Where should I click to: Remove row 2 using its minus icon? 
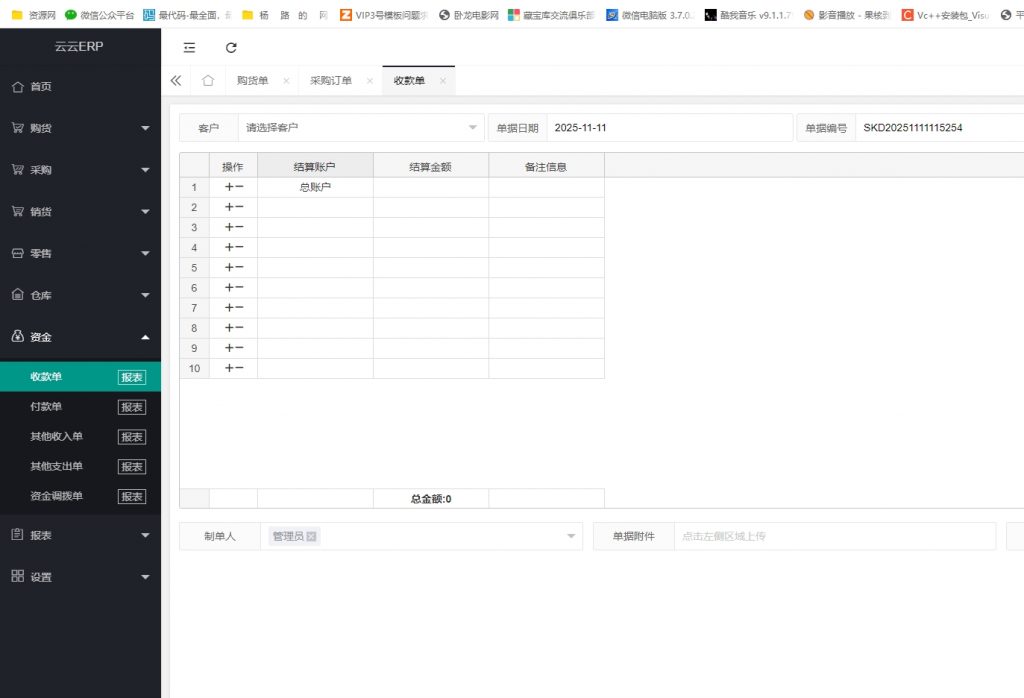pos(238,207)
